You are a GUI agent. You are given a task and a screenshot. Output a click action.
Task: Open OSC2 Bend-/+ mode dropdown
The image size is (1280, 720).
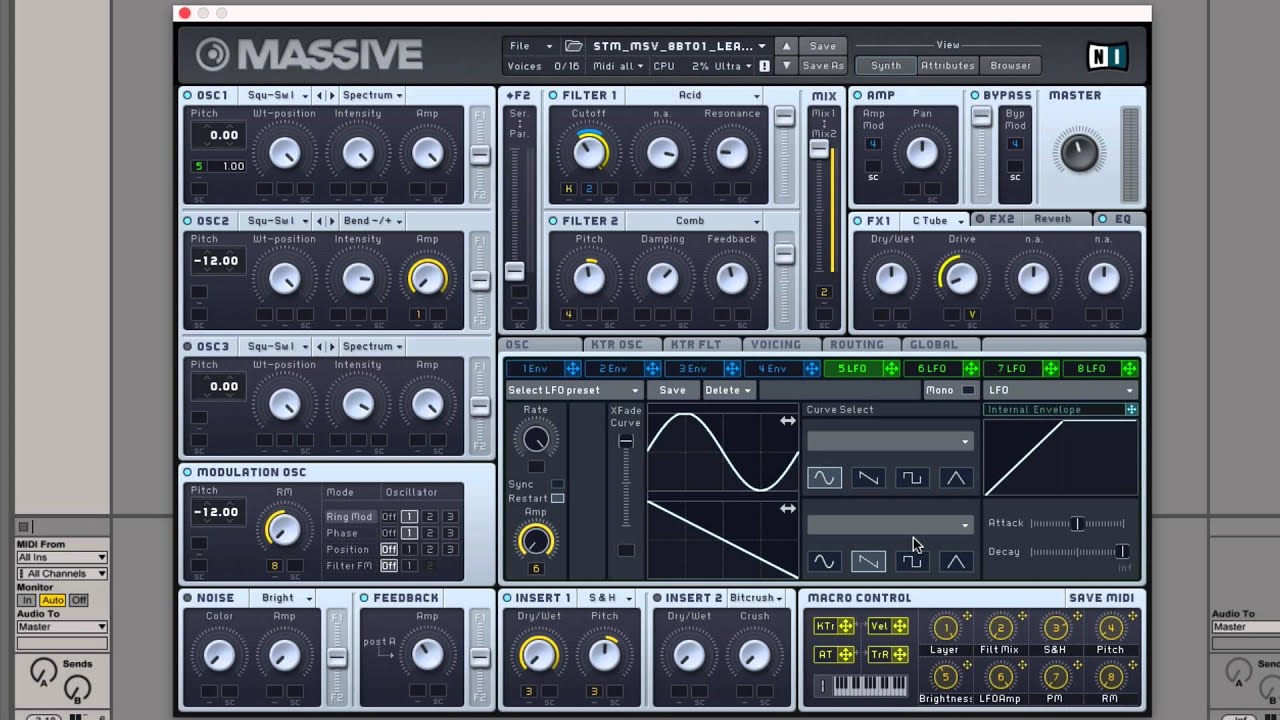(372, 221)
